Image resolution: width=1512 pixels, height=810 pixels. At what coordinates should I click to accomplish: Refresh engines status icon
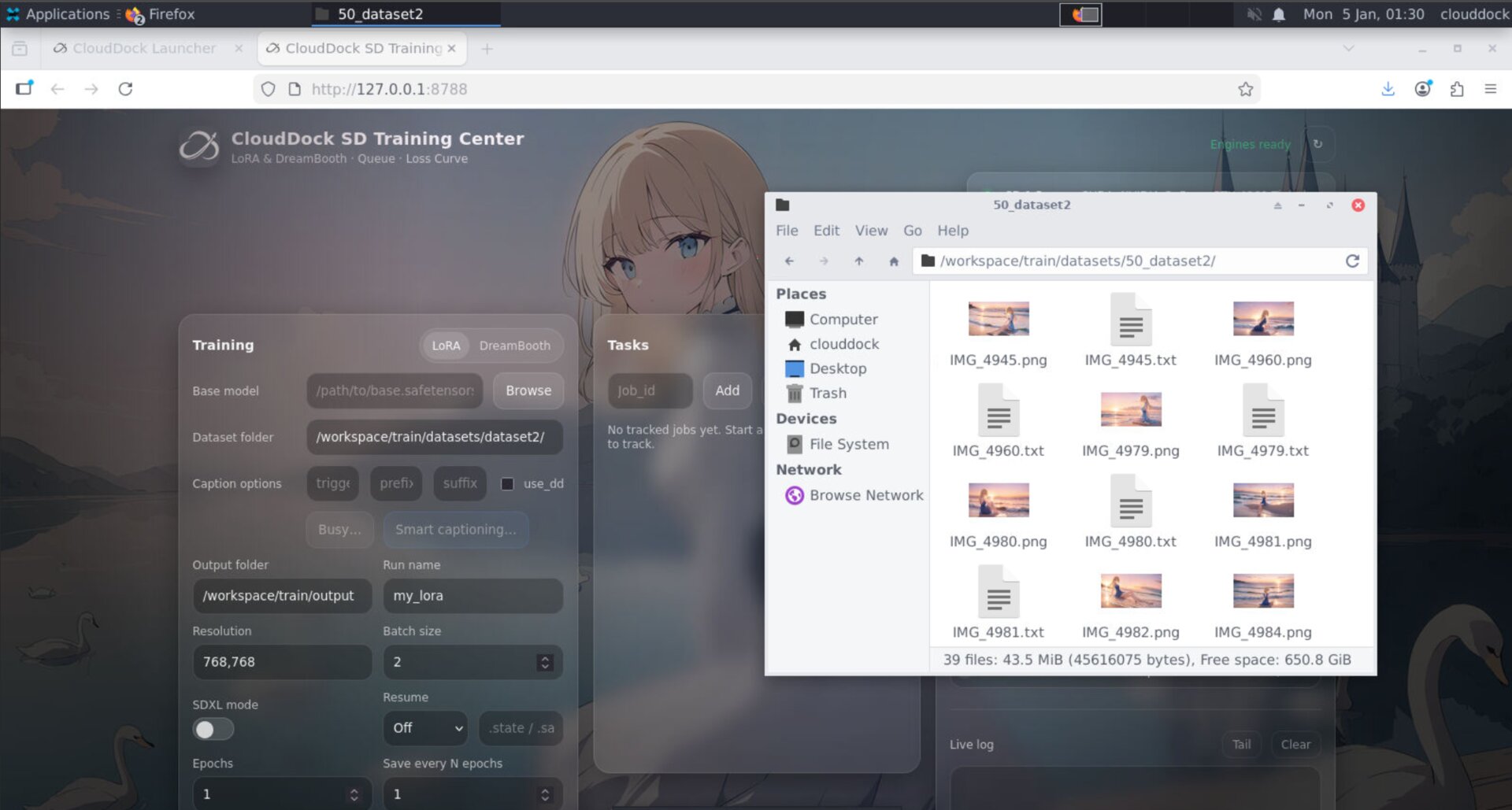pos(1317,144)
